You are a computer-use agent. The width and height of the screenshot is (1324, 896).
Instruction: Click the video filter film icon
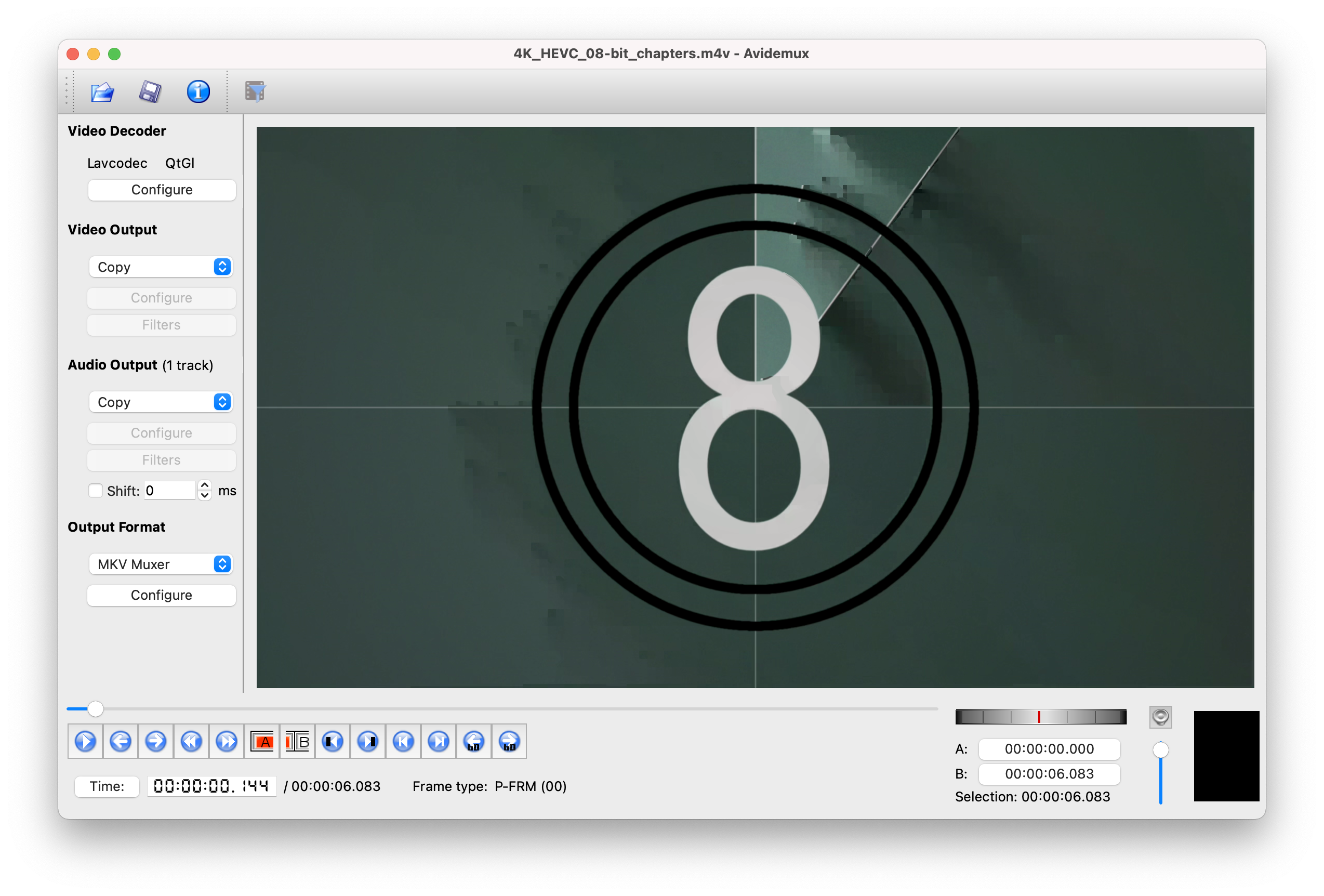pyautogui.click(x=255, y=92)
